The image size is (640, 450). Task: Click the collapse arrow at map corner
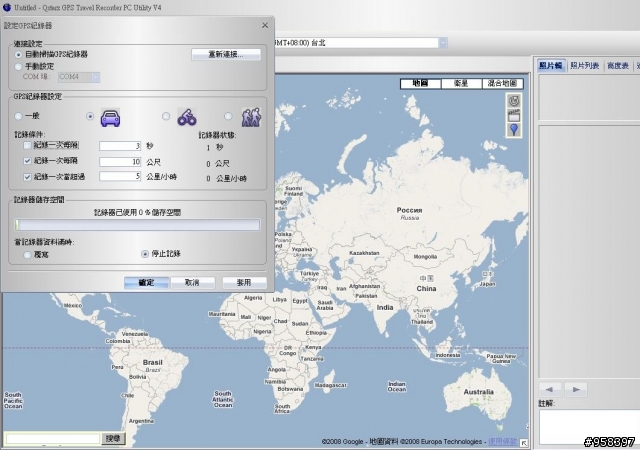coord(524,443)
